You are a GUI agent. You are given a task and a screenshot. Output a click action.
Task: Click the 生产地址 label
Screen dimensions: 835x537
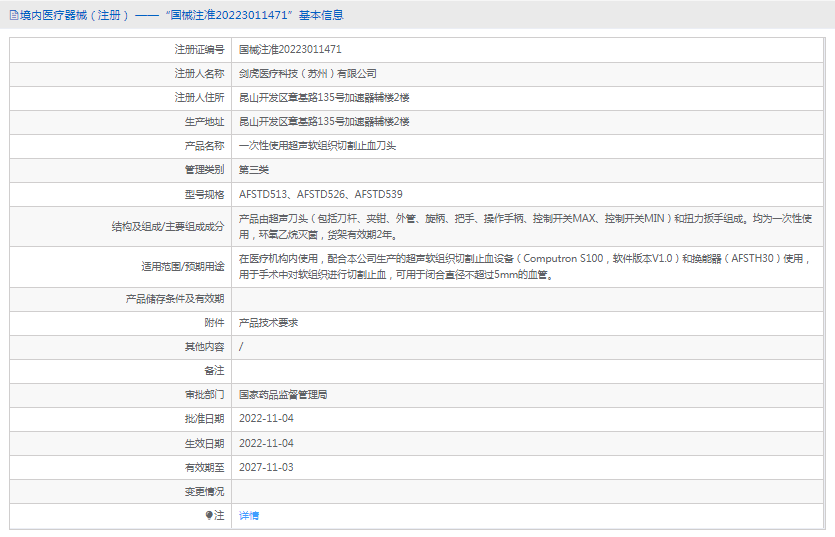click(x=204, y=121)
